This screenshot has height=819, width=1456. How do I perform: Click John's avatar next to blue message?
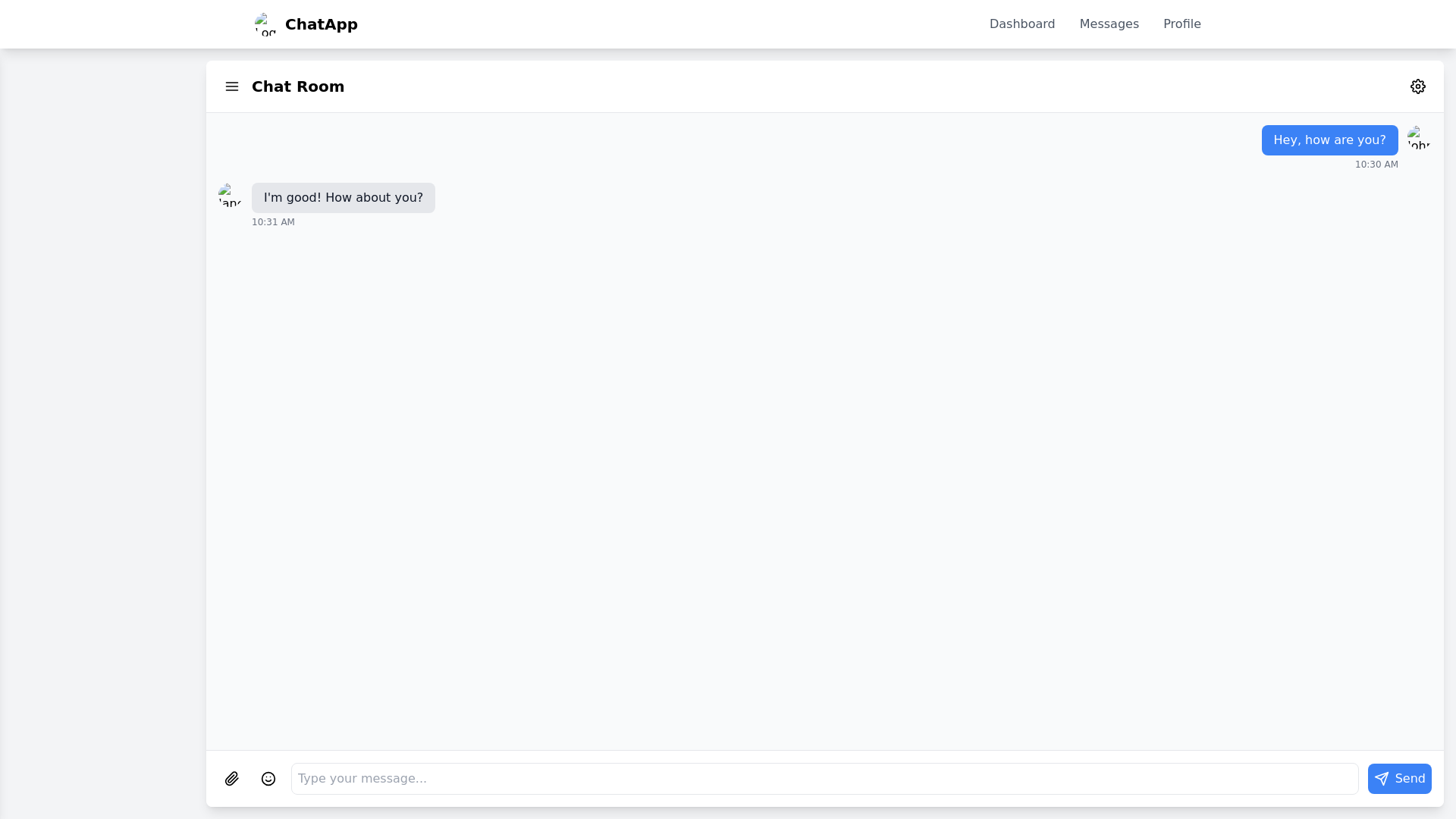pos(1419,138)
